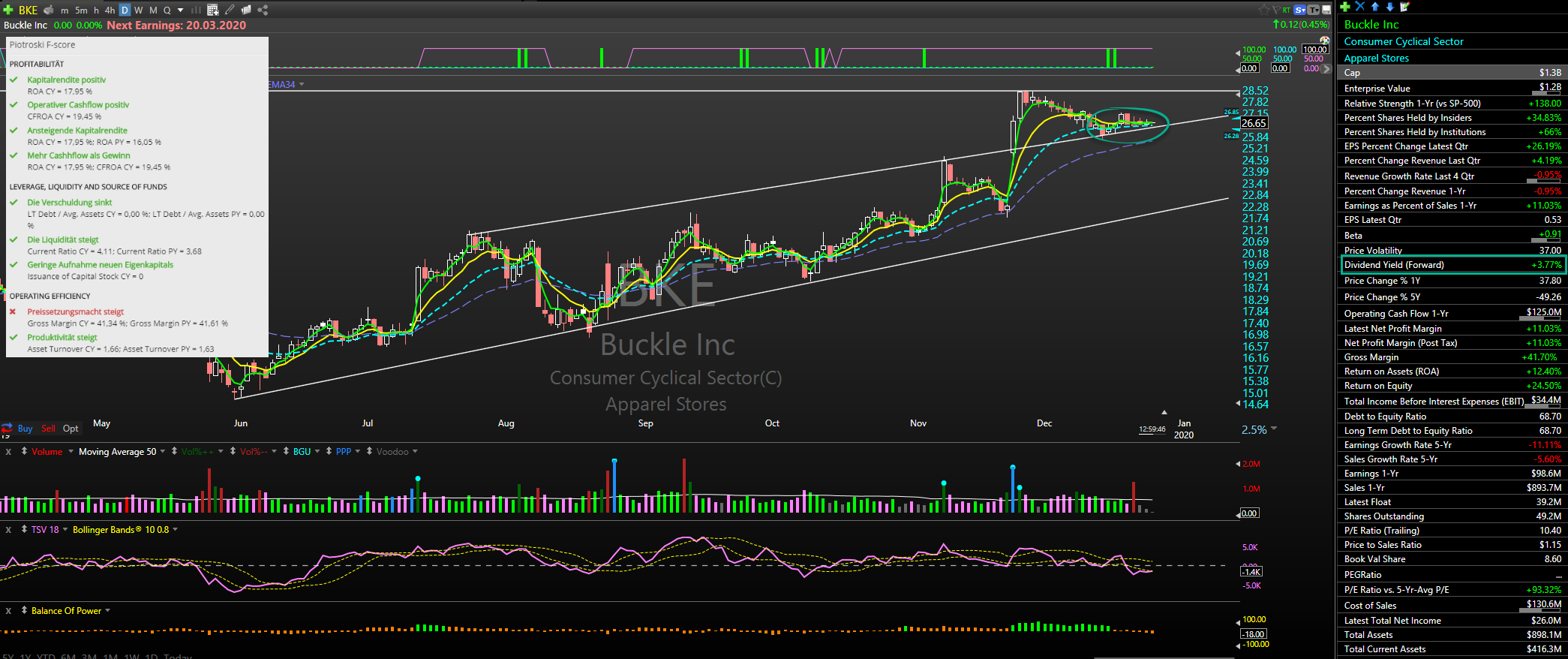
Task: Click the red-blue trade swap icon beside Buy
Action: click(8, 428)
